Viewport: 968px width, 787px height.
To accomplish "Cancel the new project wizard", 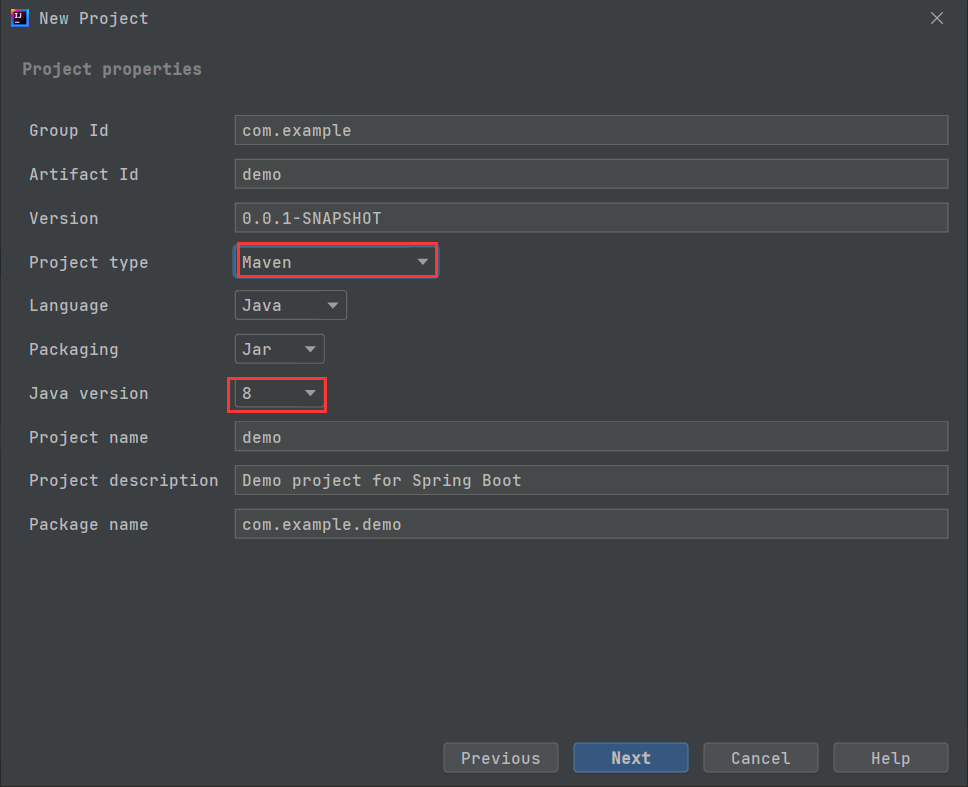I will 760,758.
